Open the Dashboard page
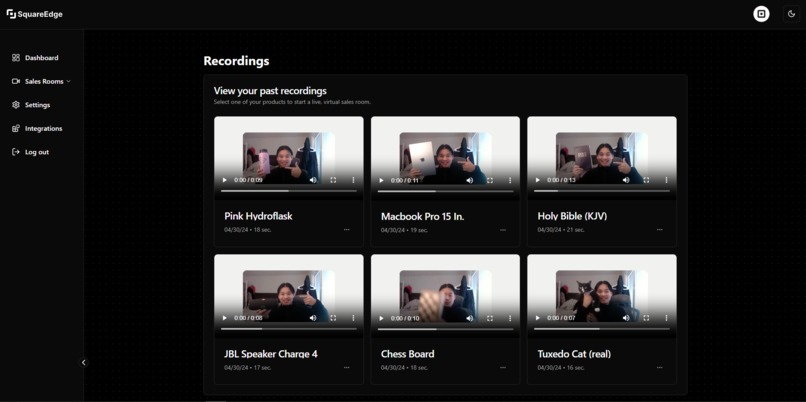The width and height of the screenshot is (806, 402). tap(35, 58)
